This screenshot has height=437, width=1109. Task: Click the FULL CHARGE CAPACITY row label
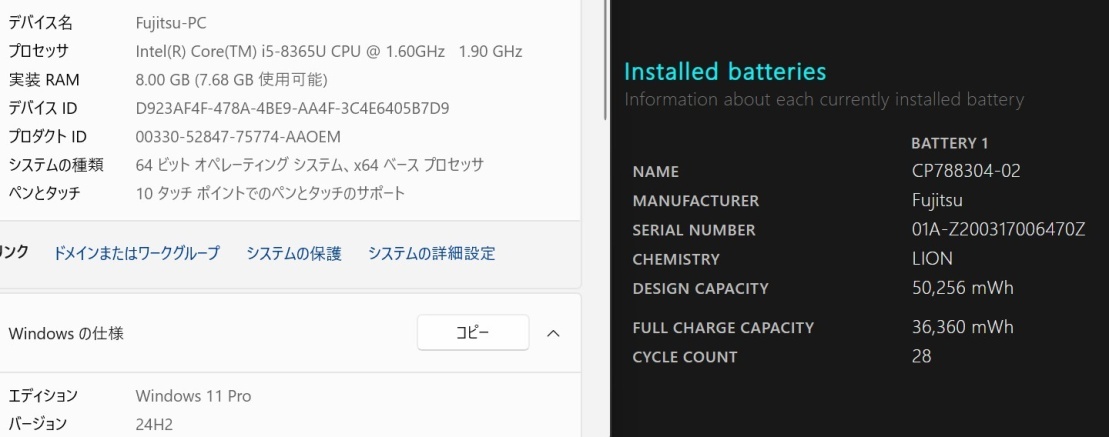[x=723, y=328]
